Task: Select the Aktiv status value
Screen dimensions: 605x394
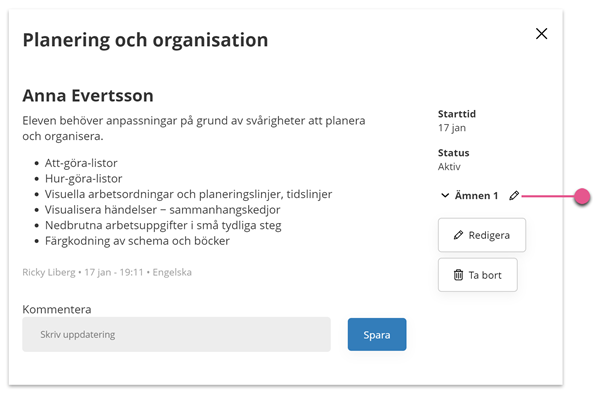Action: point(449,167)
